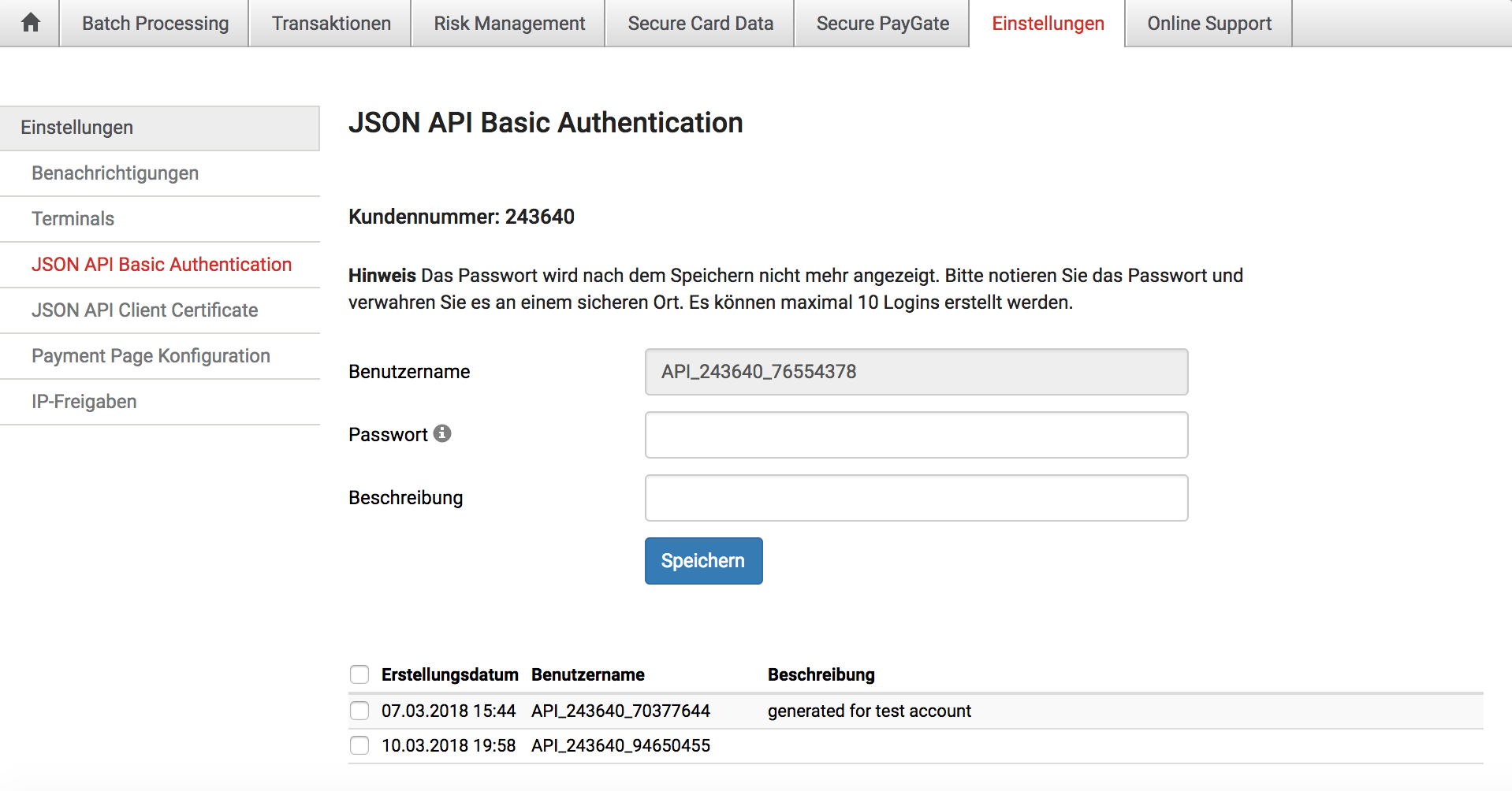Image resolution: width=1512 pixels, height=791 pixels.
Task: Check the checkbox for API_243640_70377644
Action: pyautogui.click(x=359, y=710)
